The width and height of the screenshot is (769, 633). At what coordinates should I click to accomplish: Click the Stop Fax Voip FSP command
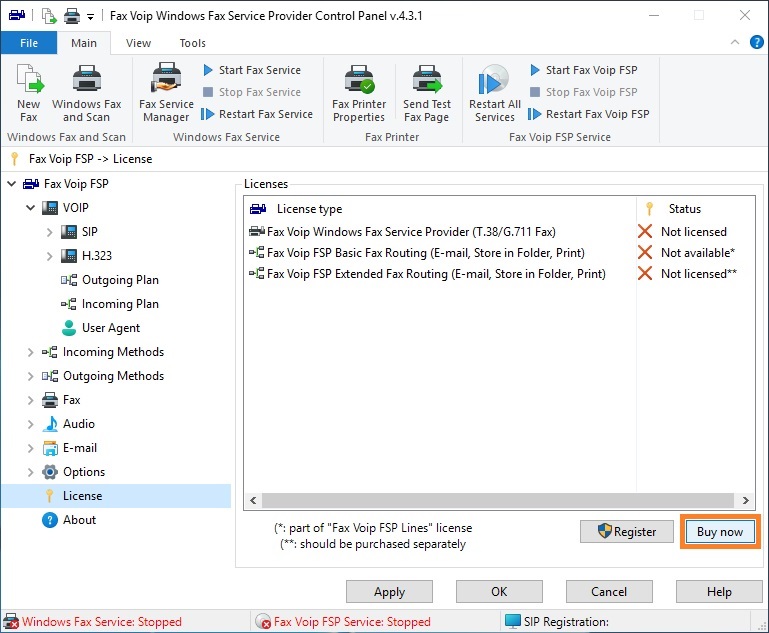[584, 92]
